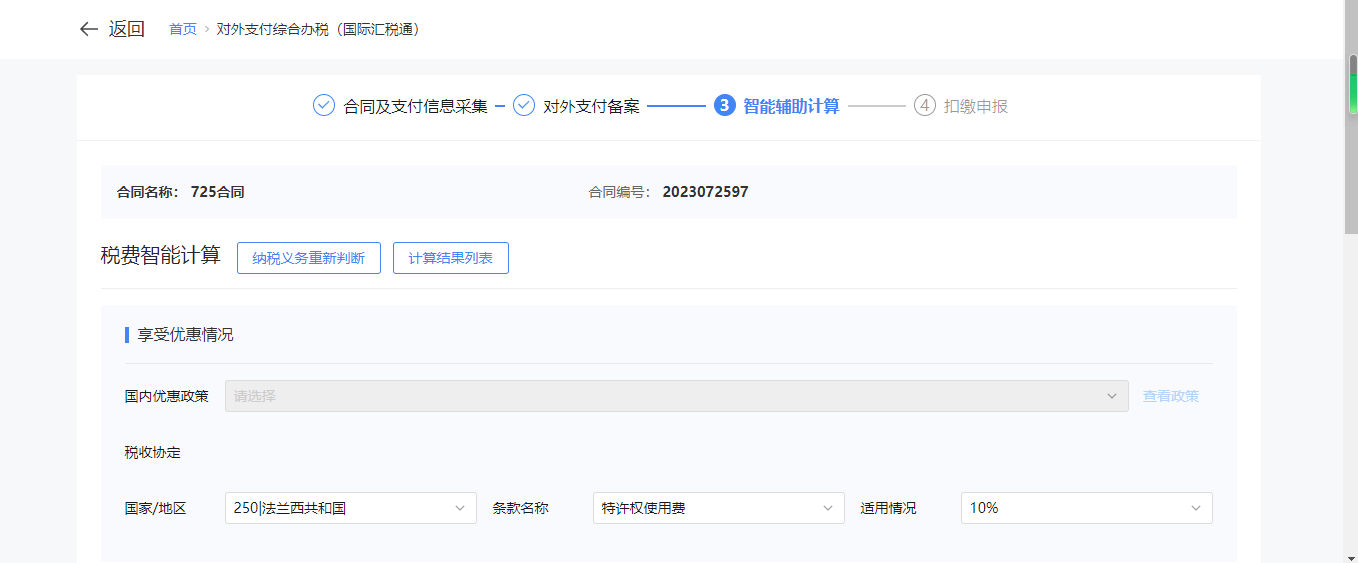Click the 纳税义务重新判断 button
Screen dimensions: 1358x563
pyautogui.click(x=308, y=258)
